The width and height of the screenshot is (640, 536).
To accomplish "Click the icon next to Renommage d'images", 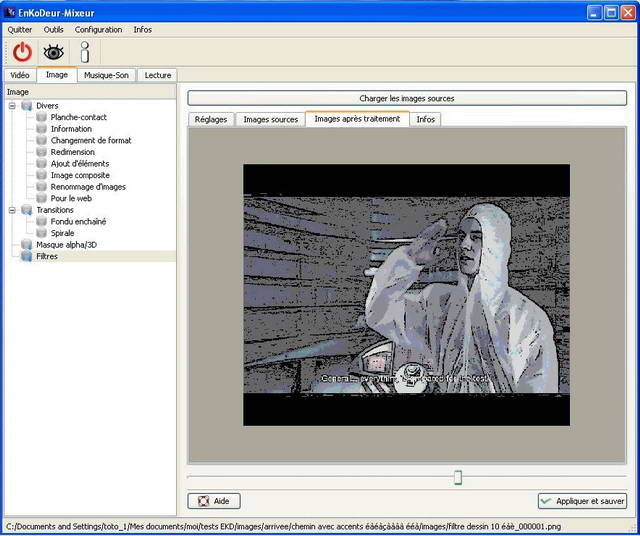I will click(x=41, y=187).
